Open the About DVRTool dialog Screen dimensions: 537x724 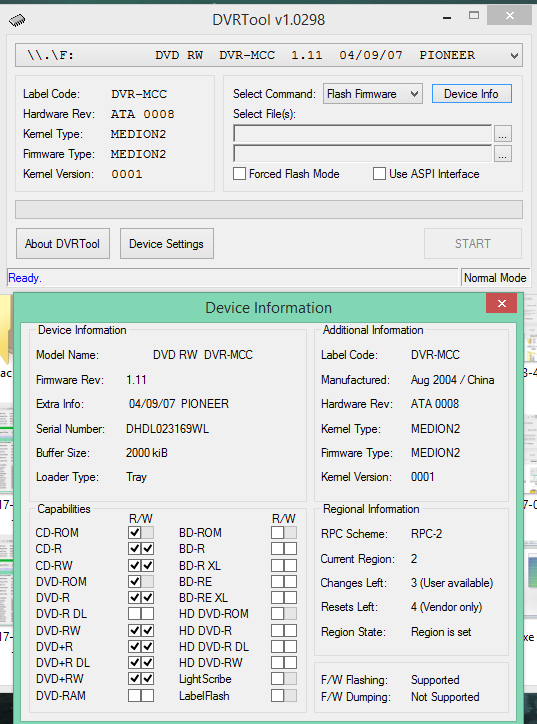(63, 243)
